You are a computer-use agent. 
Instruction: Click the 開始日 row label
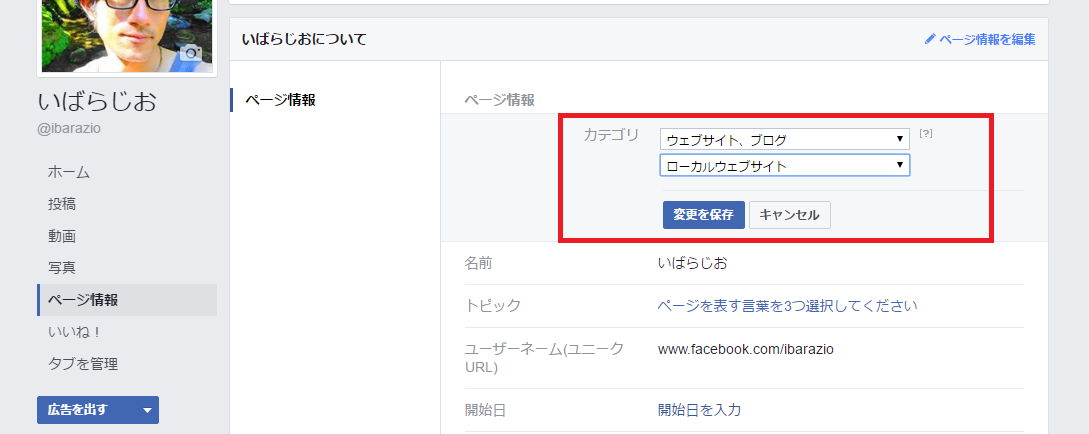point(485,410)
